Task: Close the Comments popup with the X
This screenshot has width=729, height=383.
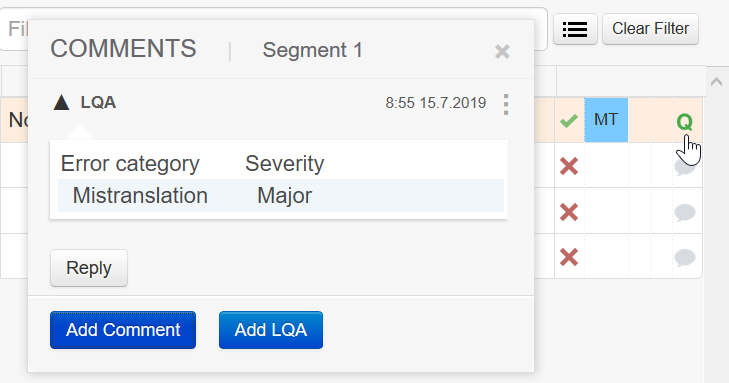Action: tap(502, 51)
